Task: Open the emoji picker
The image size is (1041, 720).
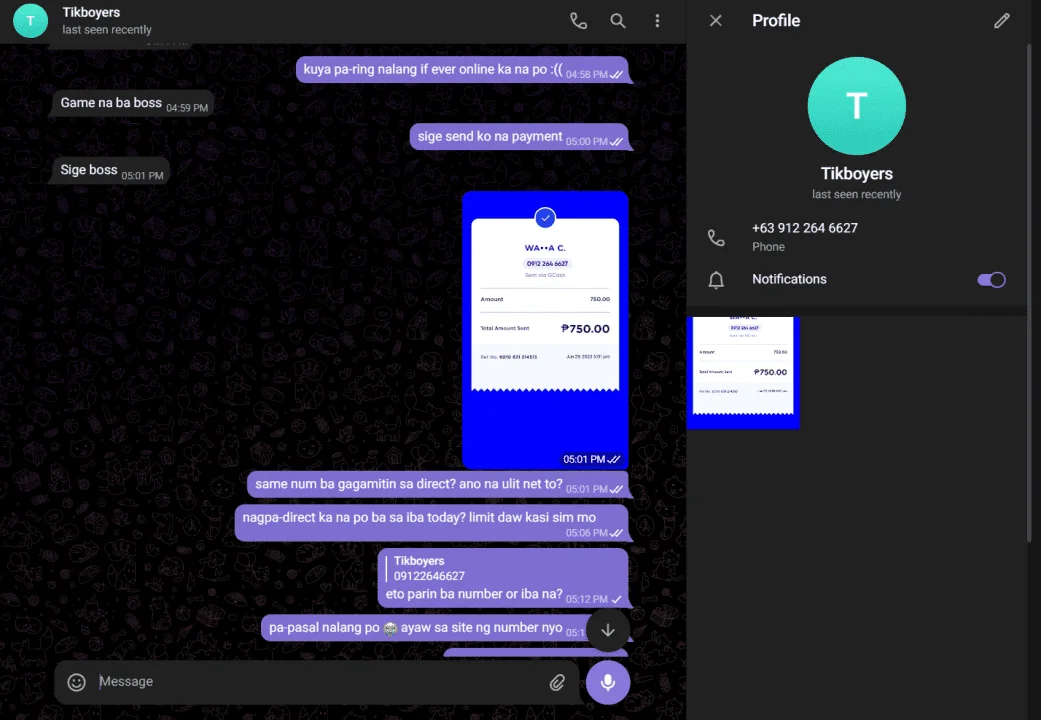Action: click(76, 682)
